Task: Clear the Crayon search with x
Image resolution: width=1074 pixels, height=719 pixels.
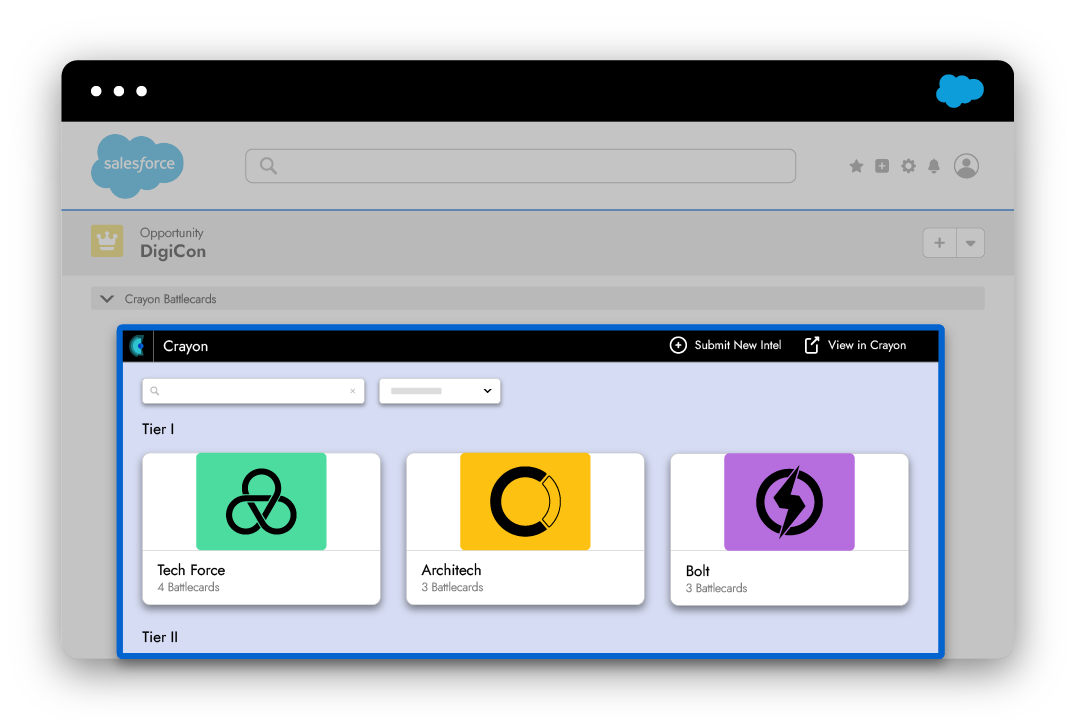Action: coord(352,391)
